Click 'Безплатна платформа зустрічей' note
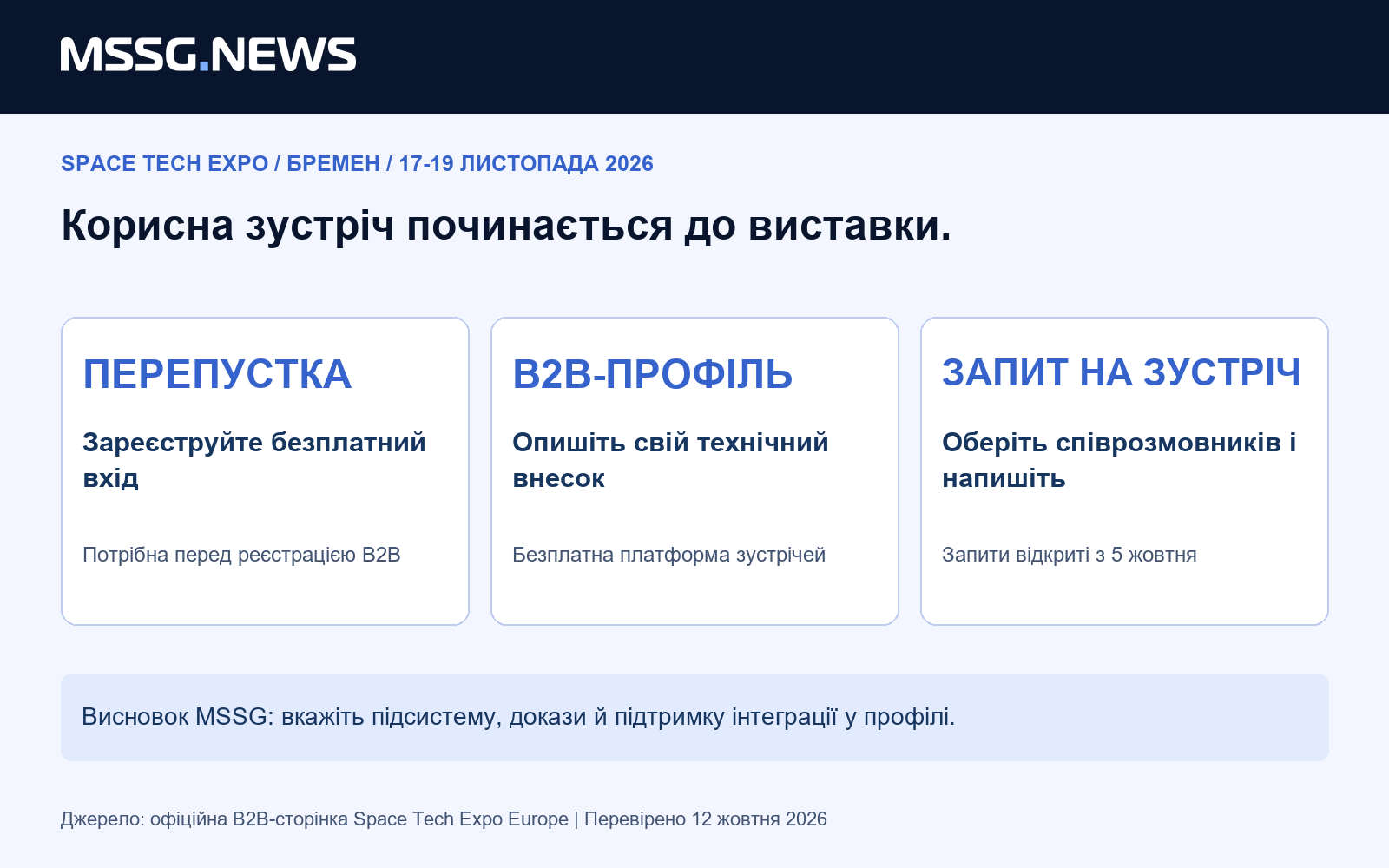Image resolution: width=1389 pixels, height=868 pixels. click(668, 555)
